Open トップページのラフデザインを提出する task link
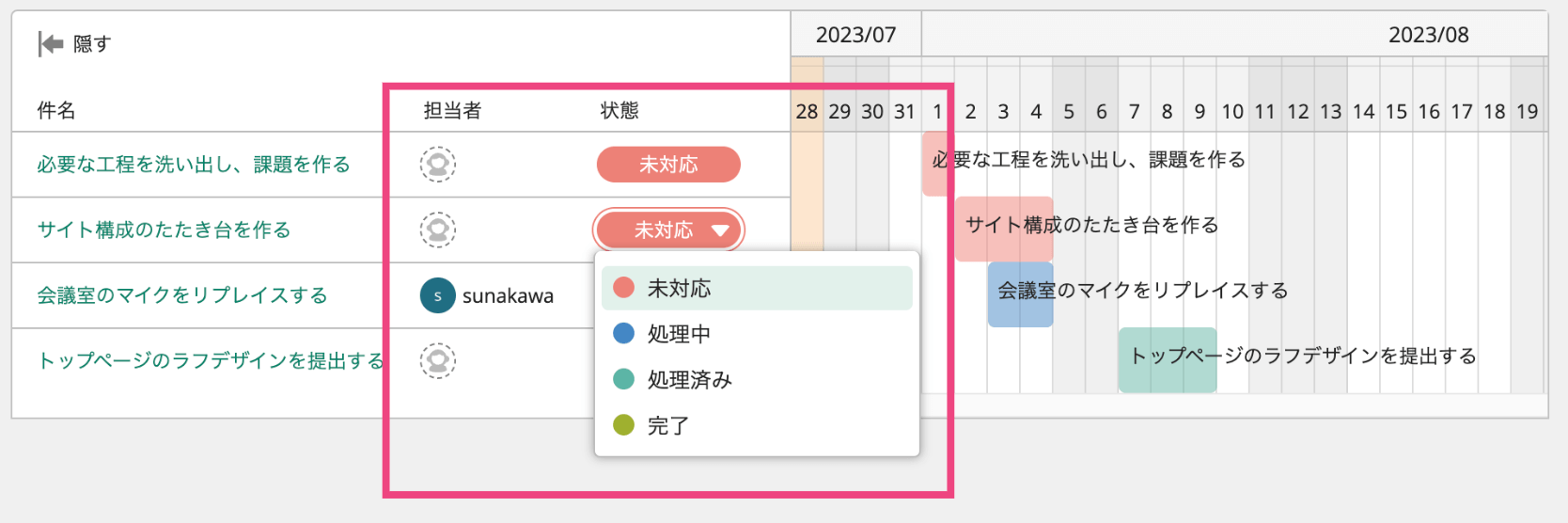Screen dimensions: 1568x523 (x=211, y=360)
